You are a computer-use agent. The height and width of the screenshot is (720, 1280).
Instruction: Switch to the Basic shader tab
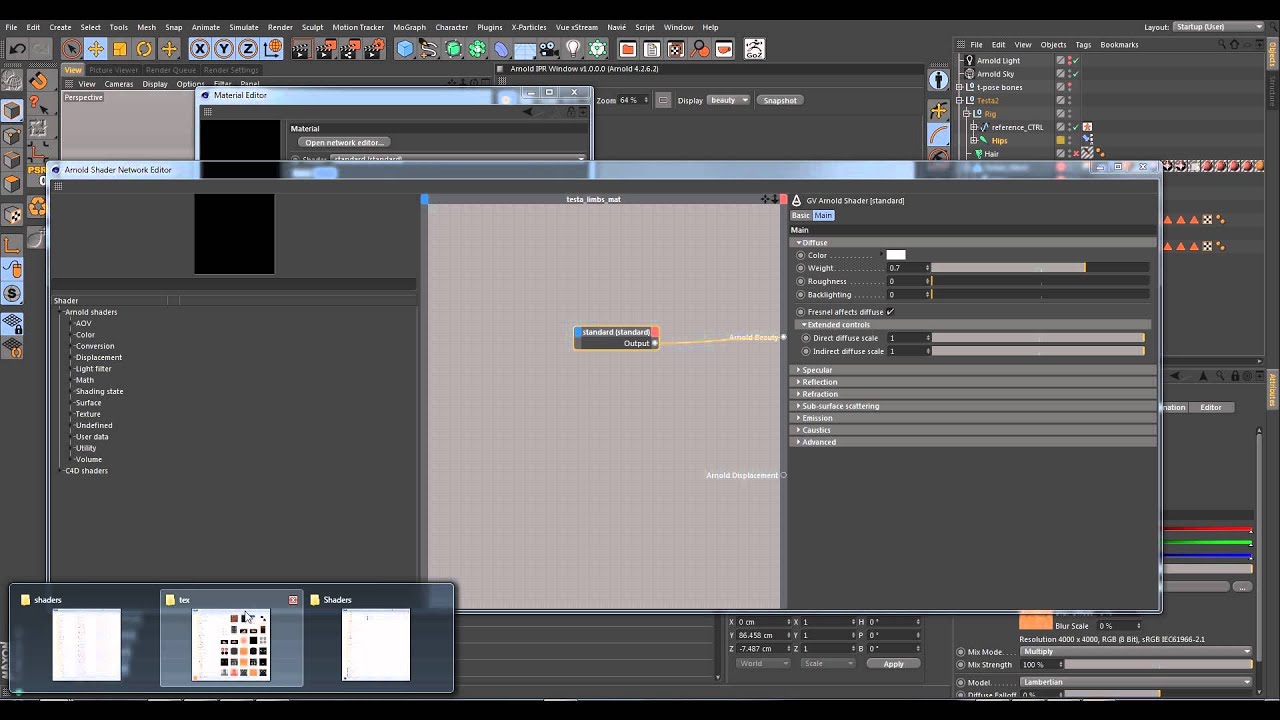(x=801, y=216)
